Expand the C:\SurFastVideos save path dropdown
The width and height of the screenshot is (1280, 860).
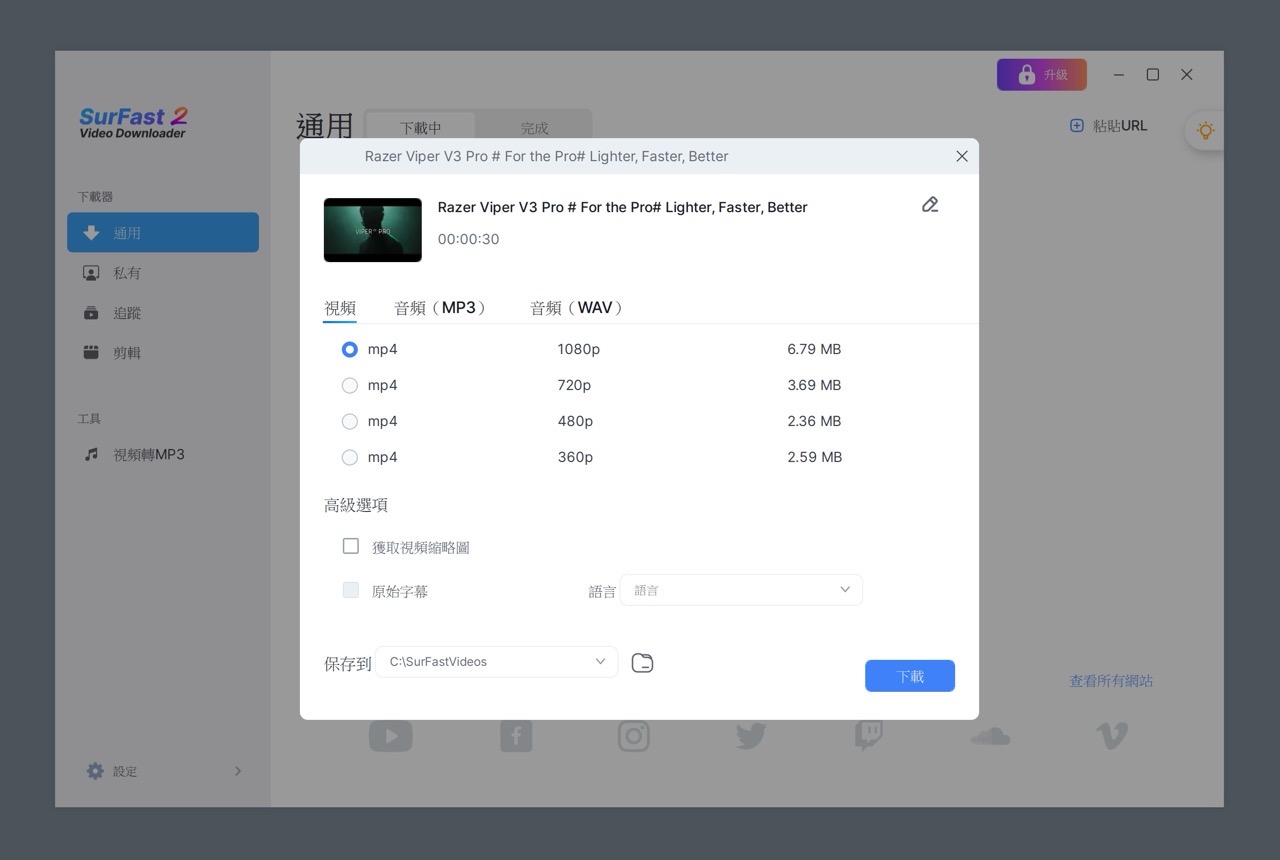pyautogui.click(x=497, y=662)
